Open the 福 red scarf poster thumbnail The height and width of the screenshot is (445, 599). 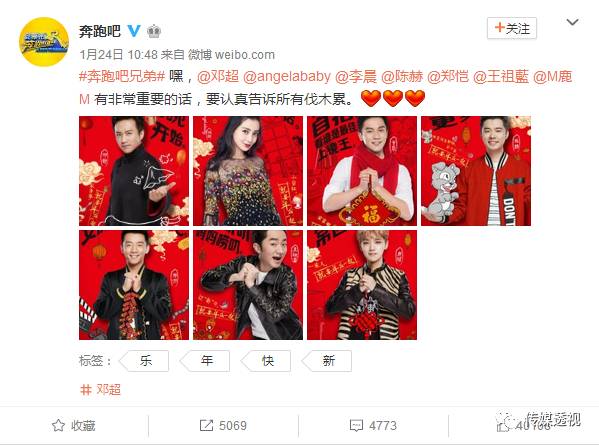click(362, 171)
